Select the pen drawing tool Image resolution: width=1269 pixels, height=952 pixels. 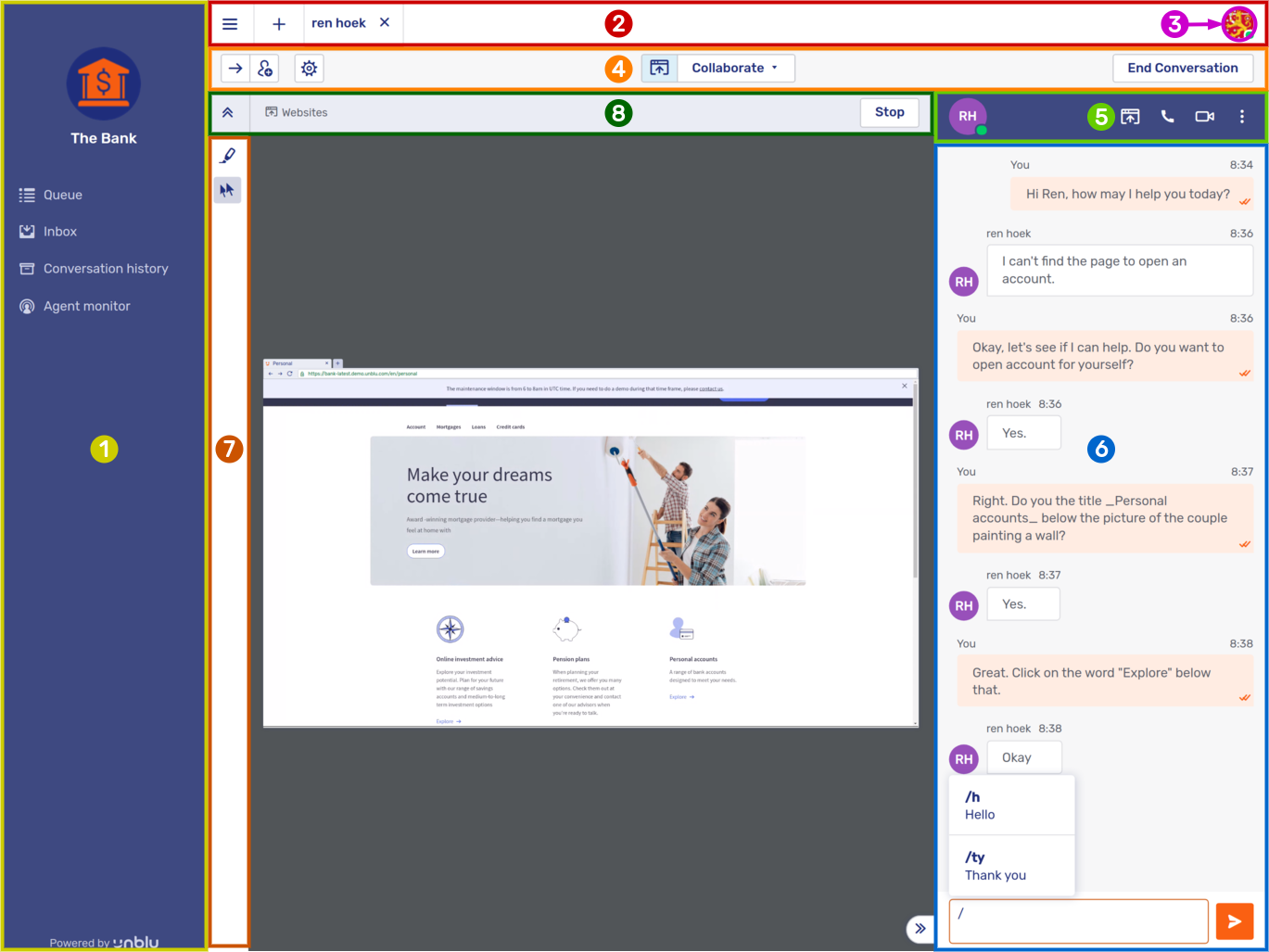tap(228, 156)
